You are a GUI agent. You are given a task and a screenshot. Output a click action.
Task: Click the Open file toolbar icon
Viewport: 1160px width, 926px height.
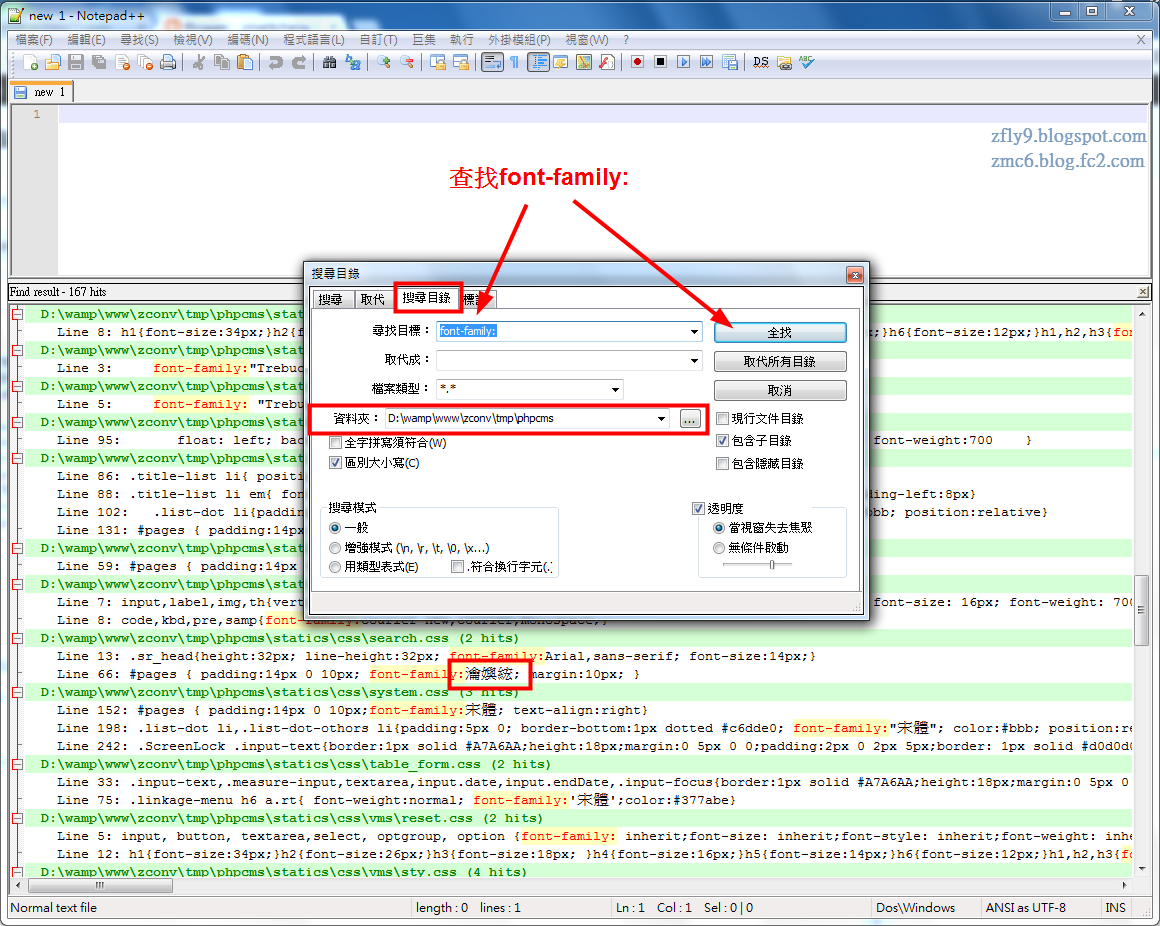pyautogui.click(x=53, y=63)
